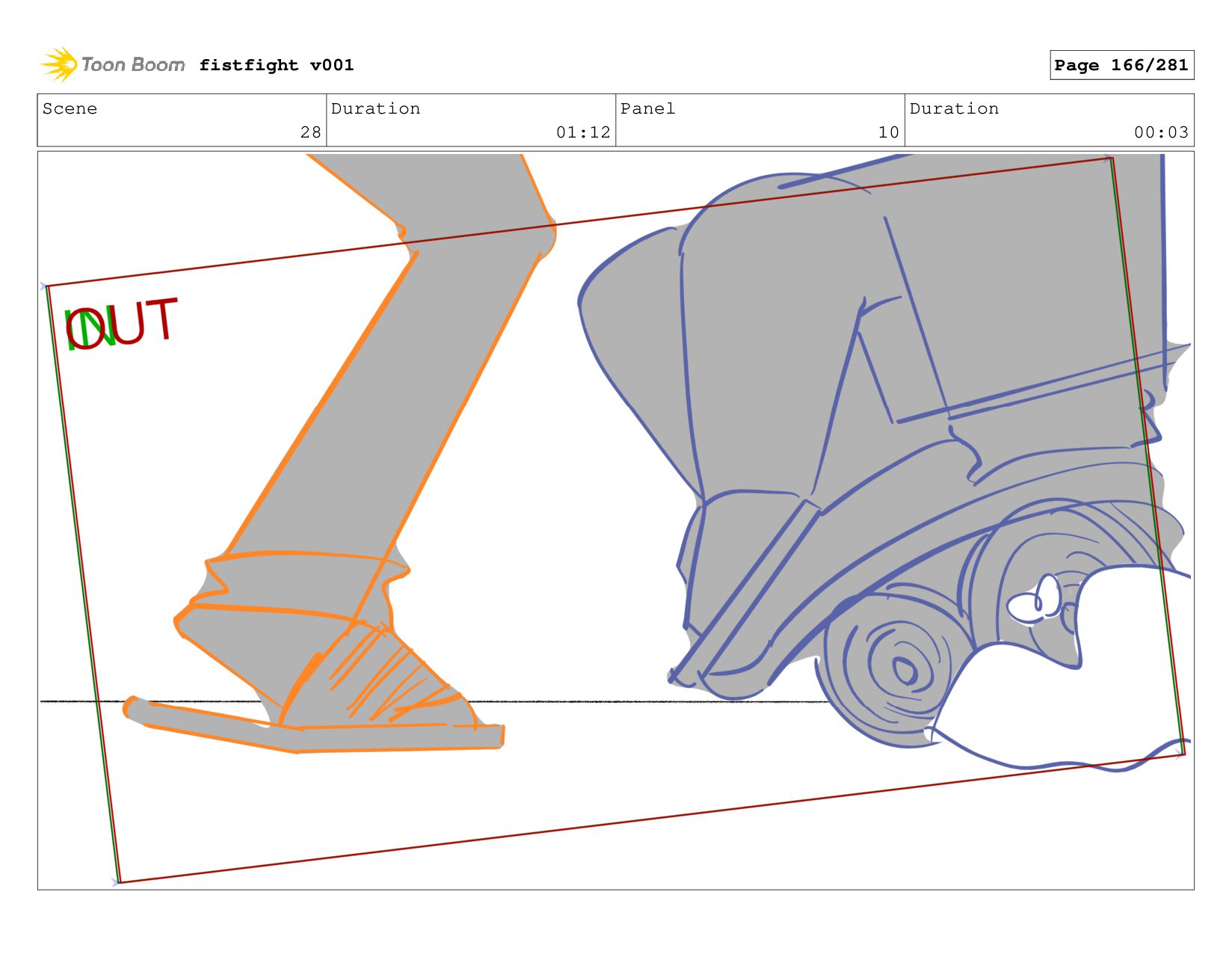Select scene duration value '01:12'

click(583, 132)
